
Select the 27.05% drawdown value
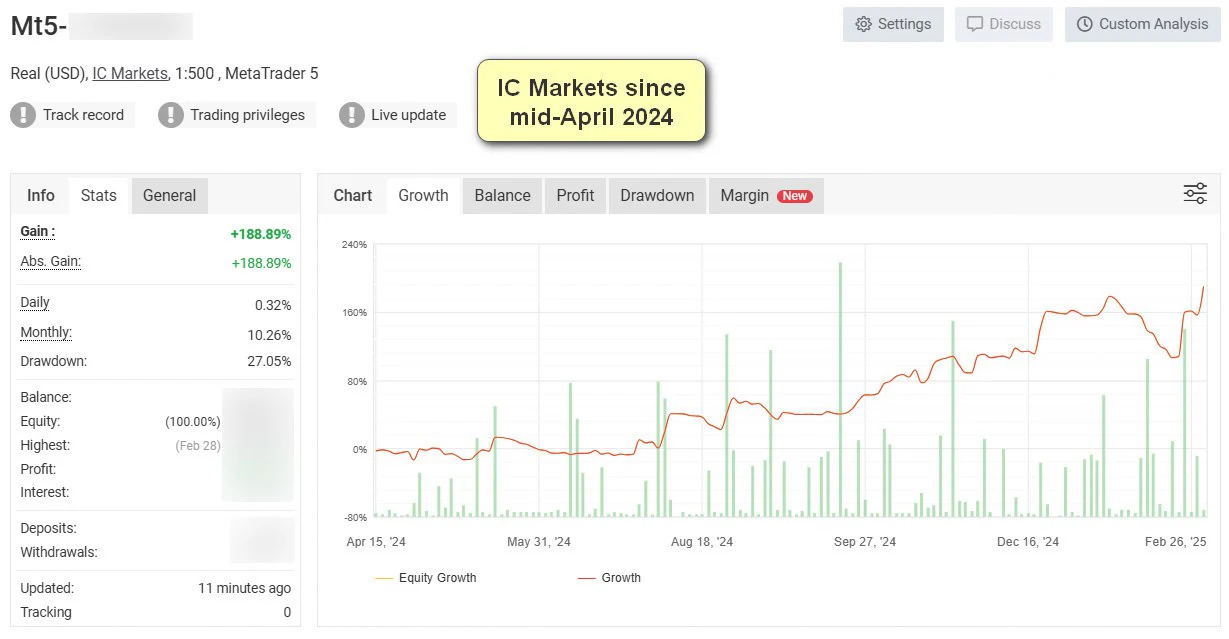pyautogui.click(x=270, y=361)
